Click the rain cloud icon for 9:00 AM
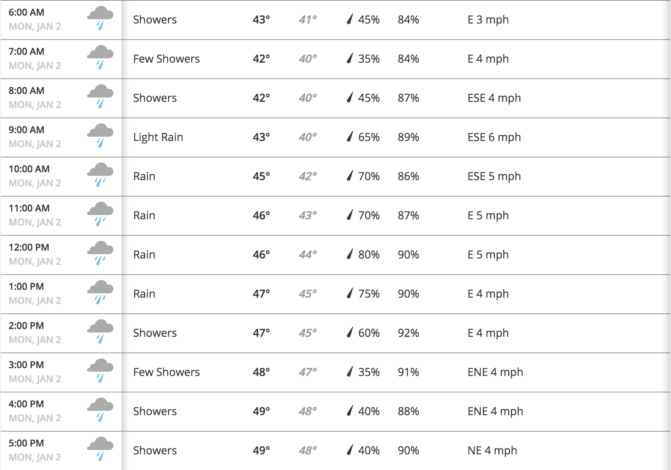Image resolution: width=671 pixels, height=470 pixels. click(99, 137)
